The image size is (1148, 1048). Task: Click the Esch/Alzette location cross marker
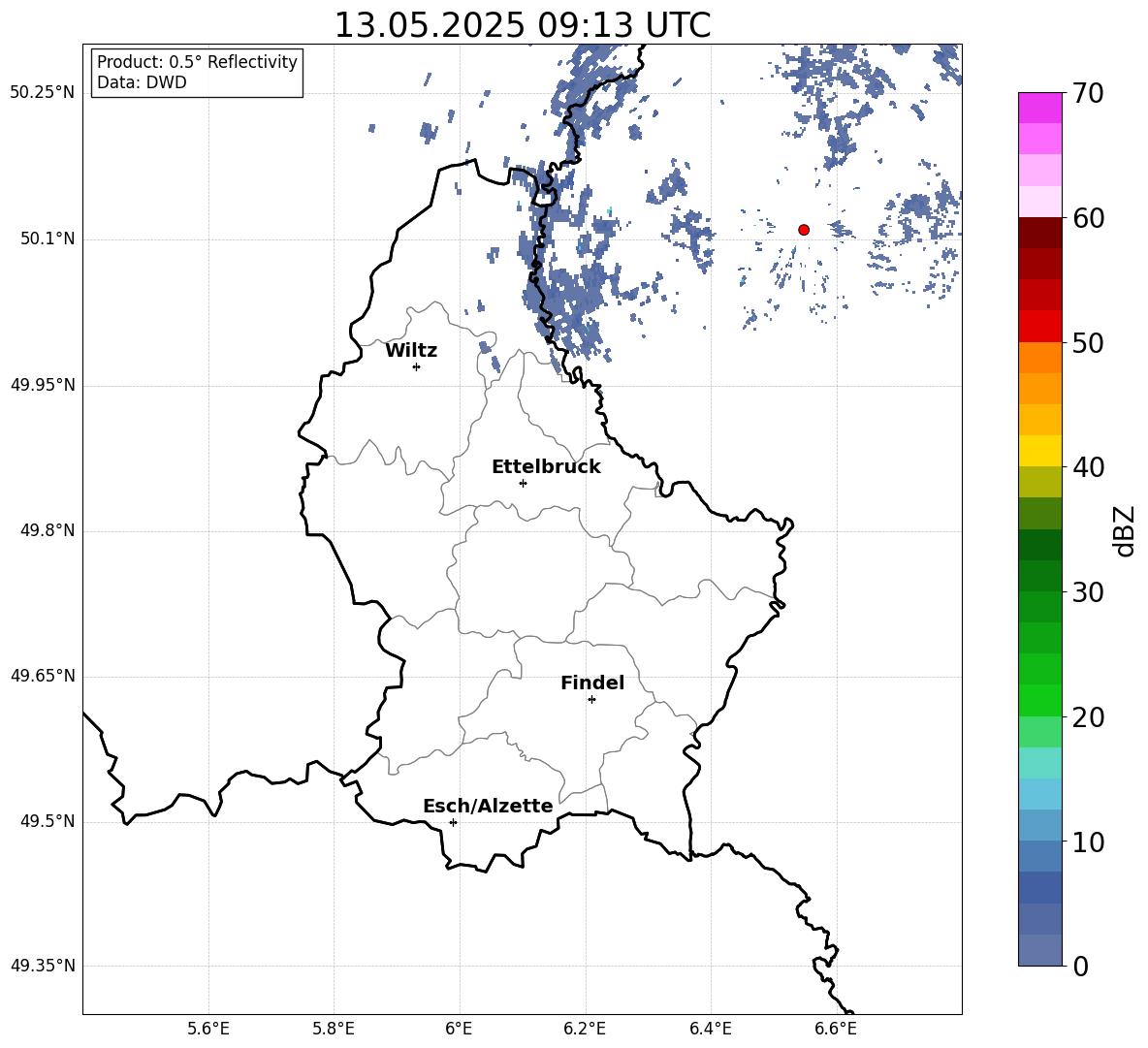(453, 822)
